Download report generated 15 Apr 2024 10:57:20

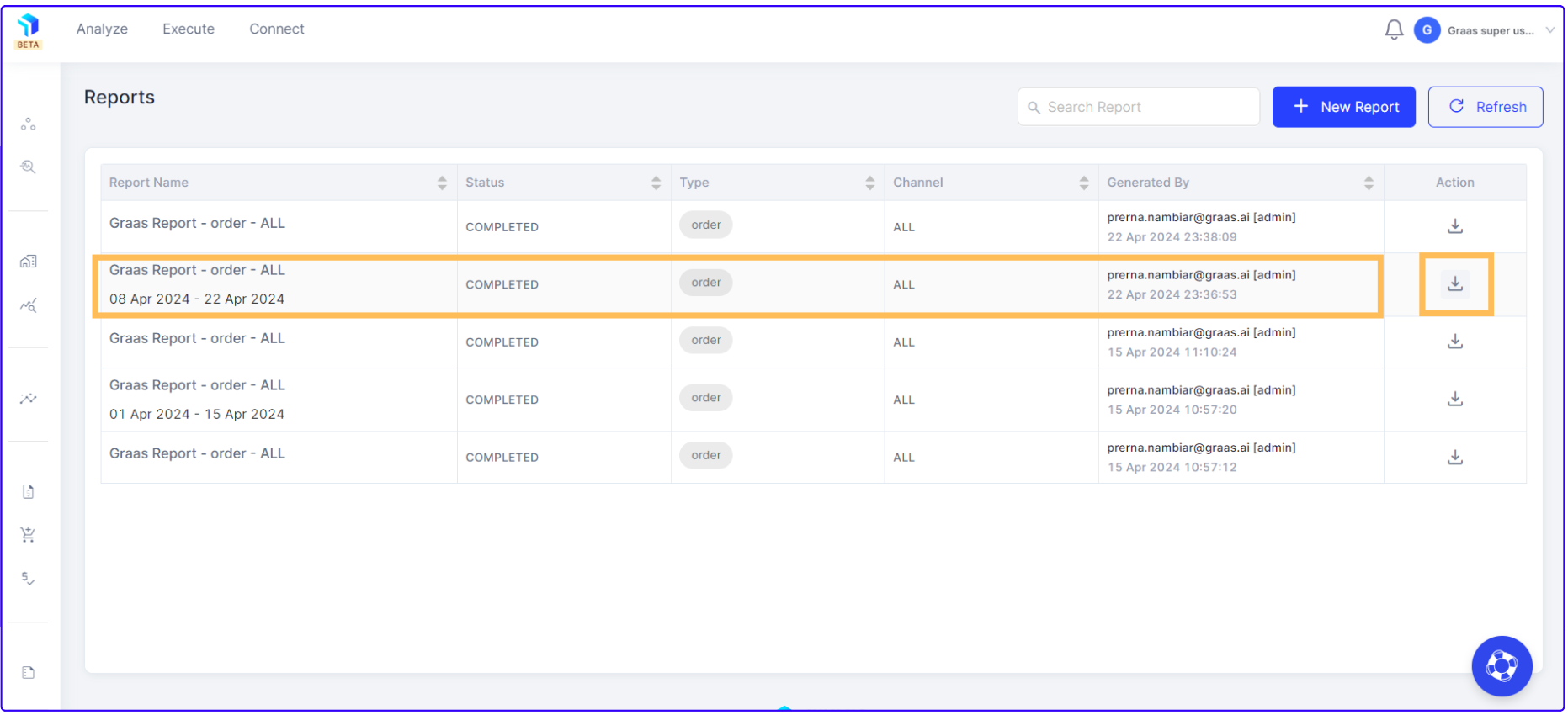pos(1454,399)
